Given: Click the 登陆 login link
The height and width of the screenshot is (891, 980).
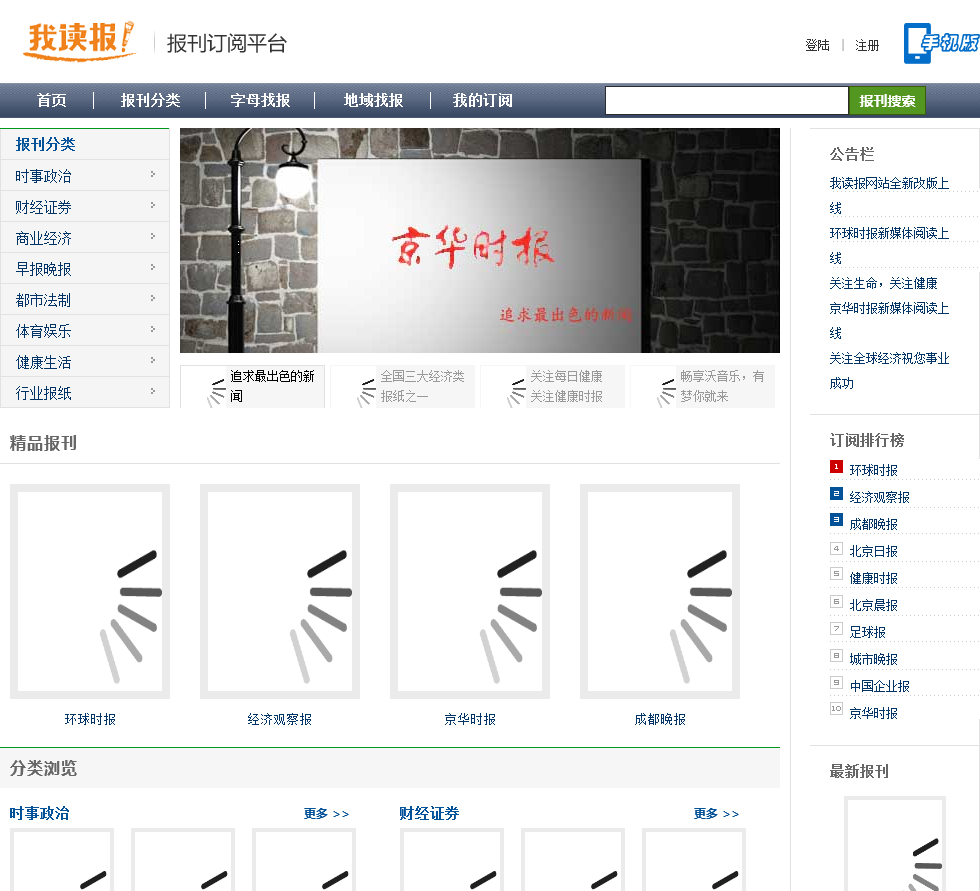Looking at the screenshot, I should coord(817,45).
